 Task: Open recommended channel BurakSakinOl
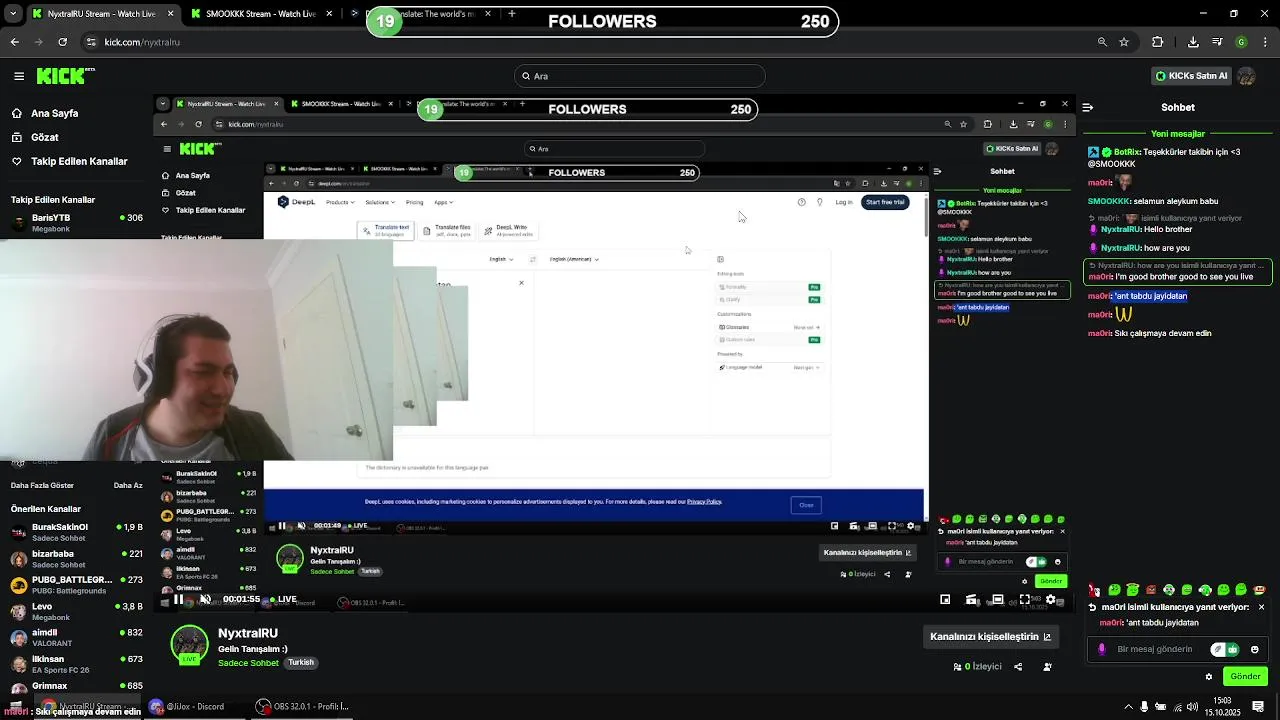click(77, 532)
